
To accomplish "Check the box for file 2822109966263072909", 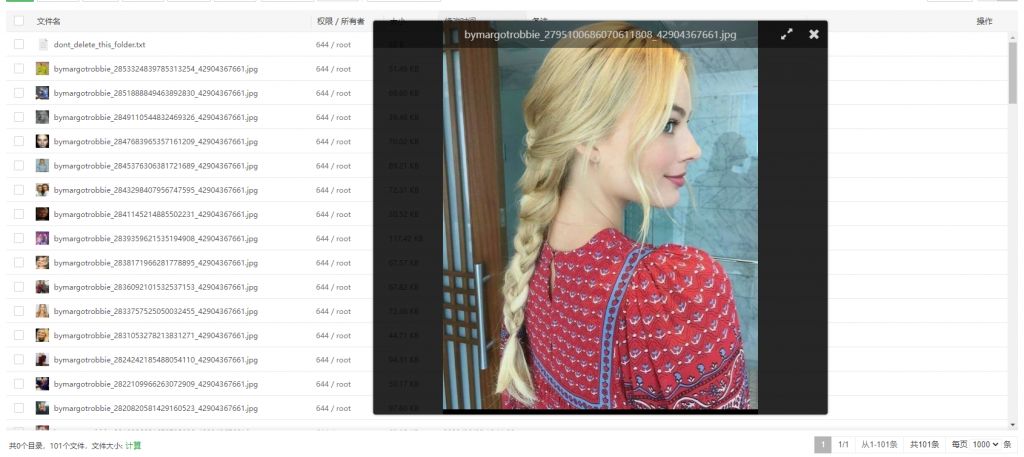I will [19, 383].
